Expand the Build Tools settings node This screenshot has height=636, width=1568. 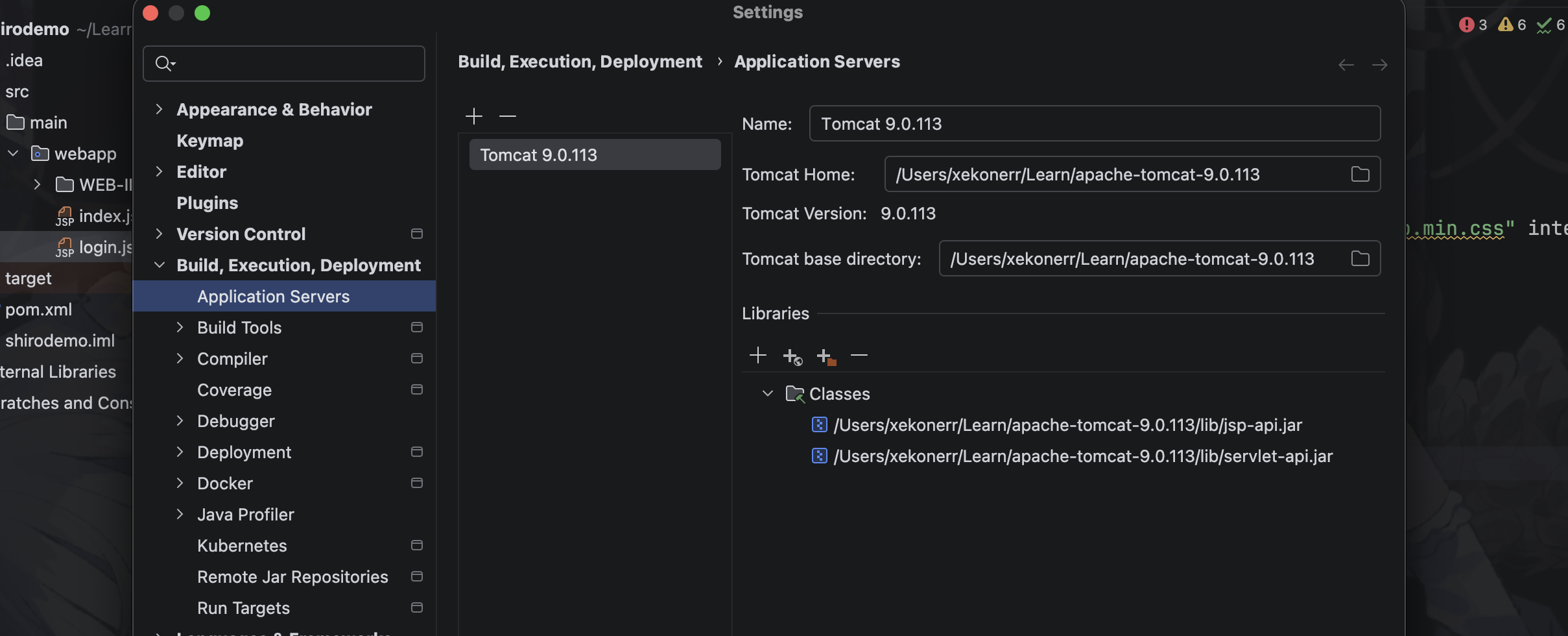180,327
